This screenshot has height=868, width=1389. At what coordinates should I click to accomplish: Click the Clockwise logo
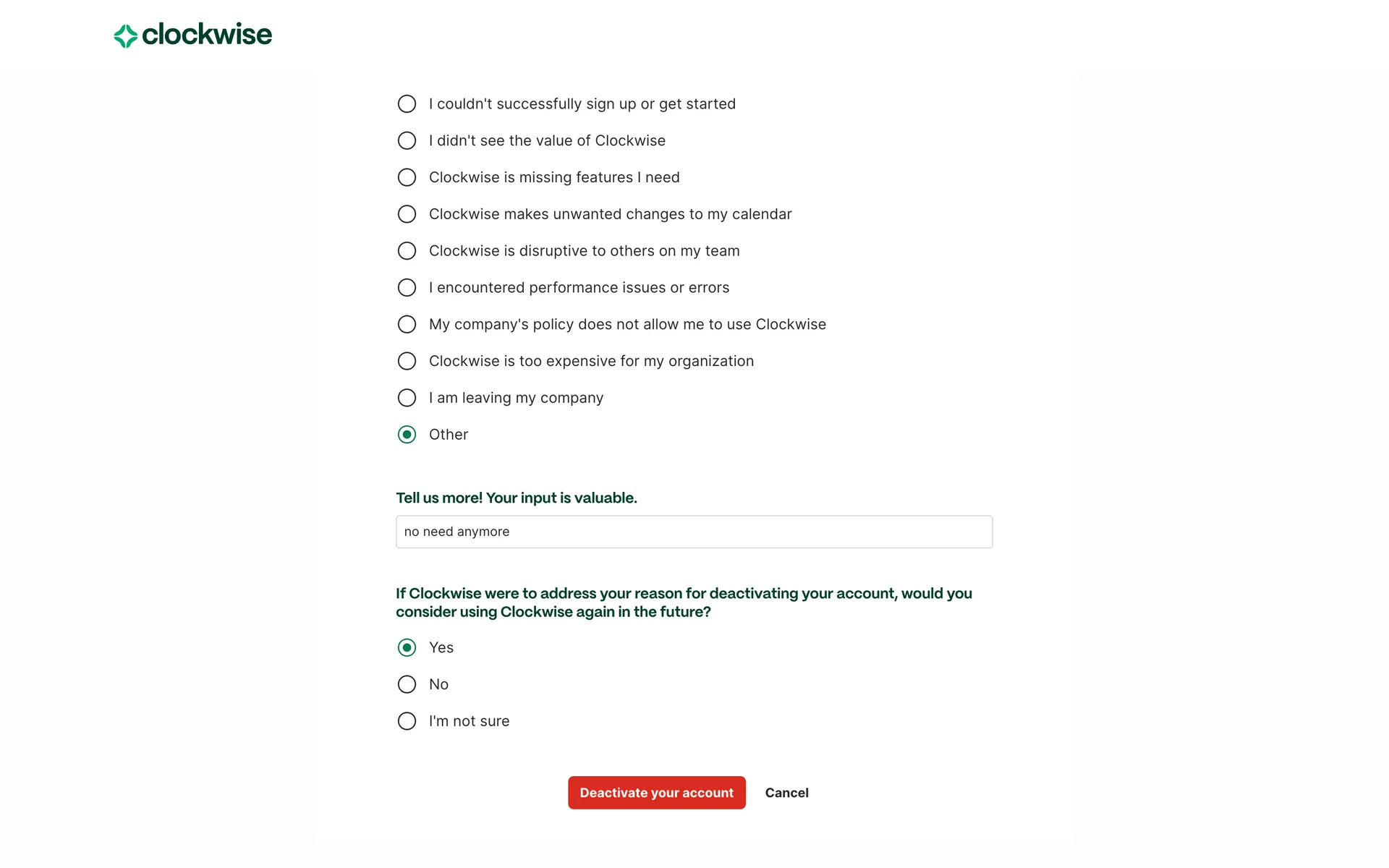tap(192, 35)
